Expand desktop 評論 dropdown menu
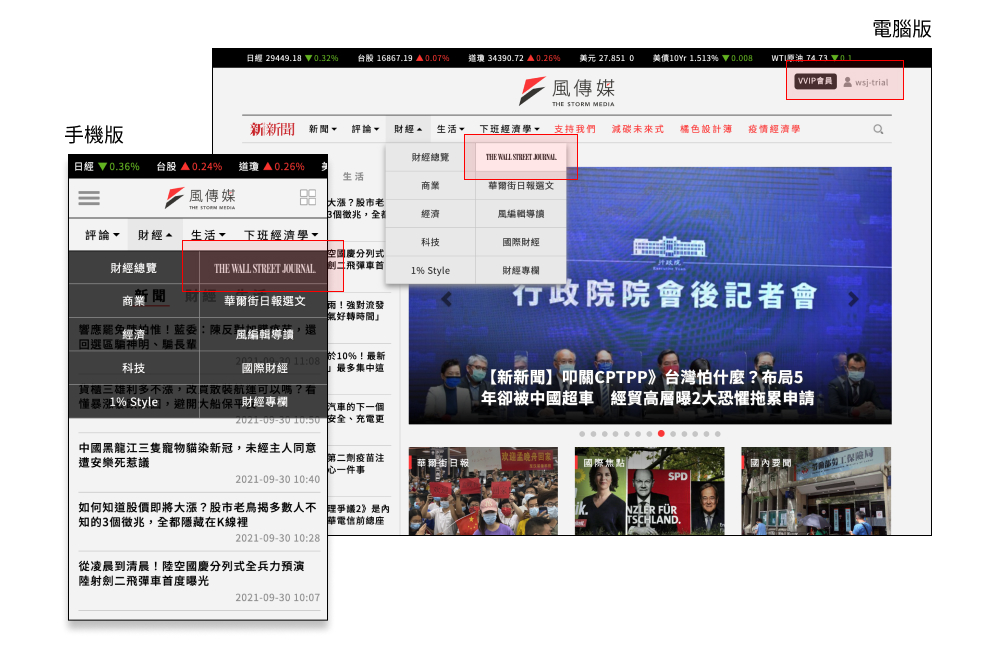The width and height of the screenshot is (1000, 660). [x=365, y=129]
